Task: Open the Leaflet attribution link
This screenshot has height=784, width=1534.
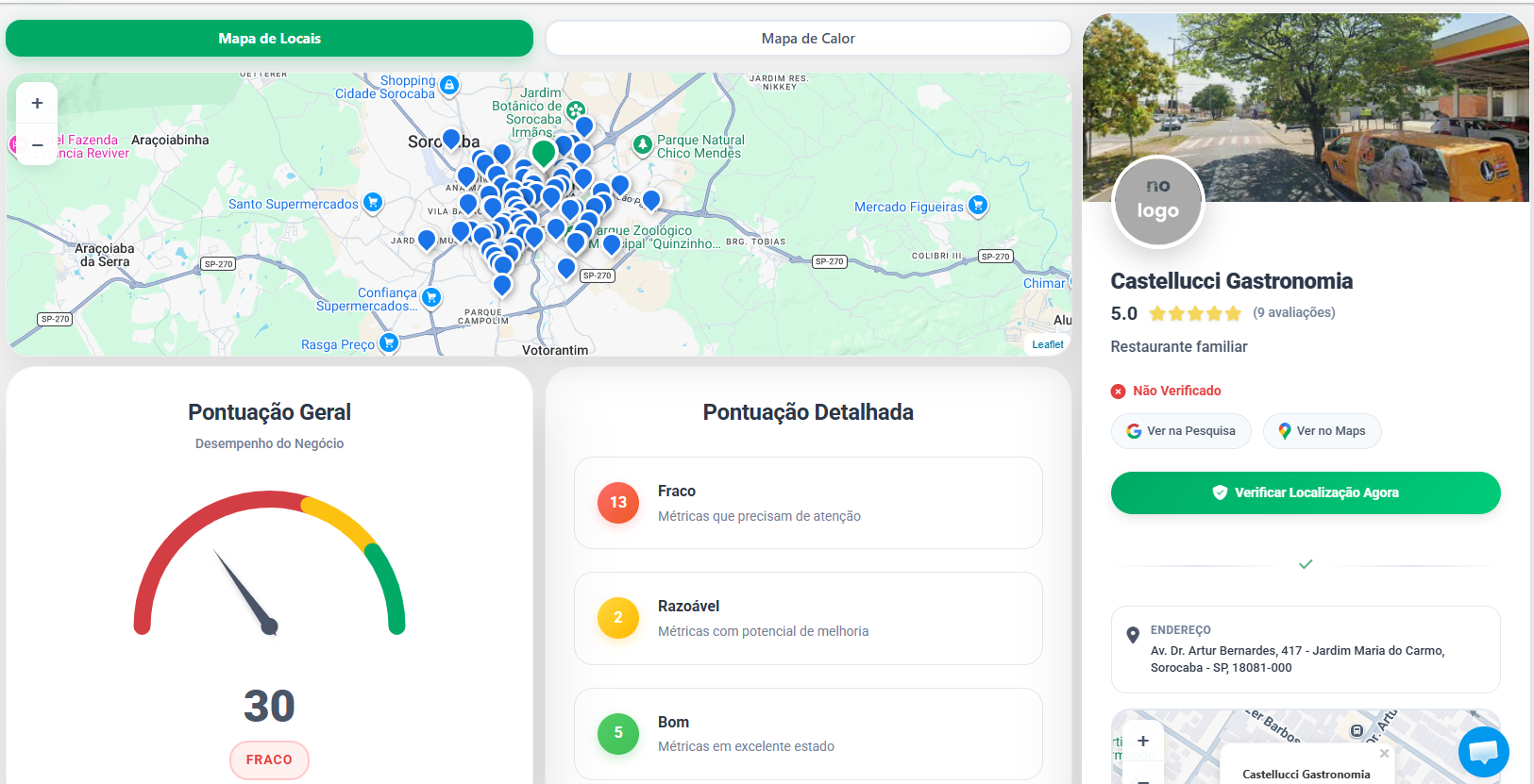Action: pyautogui.click(x=1047, y=344)
